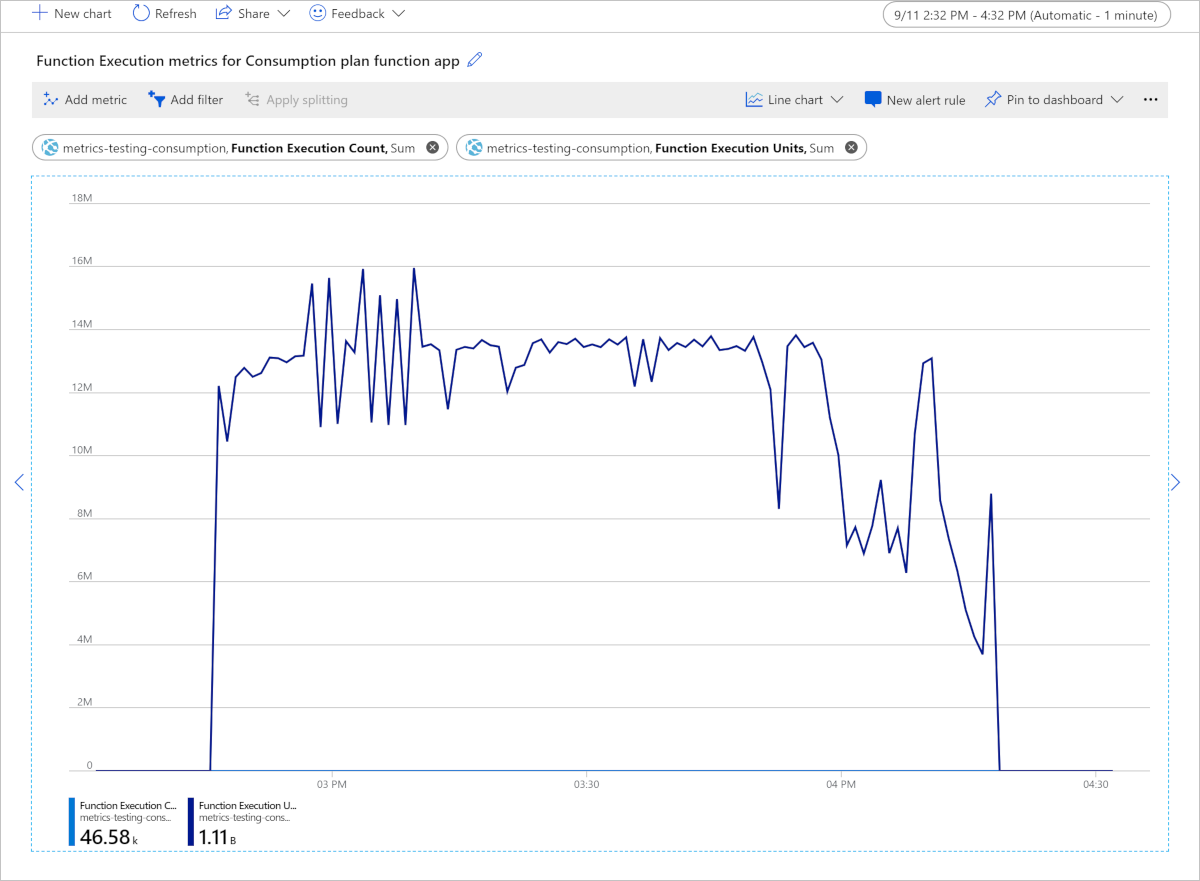The height and width of the screenshot is (881, 1200).
Task: Click New chart in the top bar
Action: tap(70, 13)
